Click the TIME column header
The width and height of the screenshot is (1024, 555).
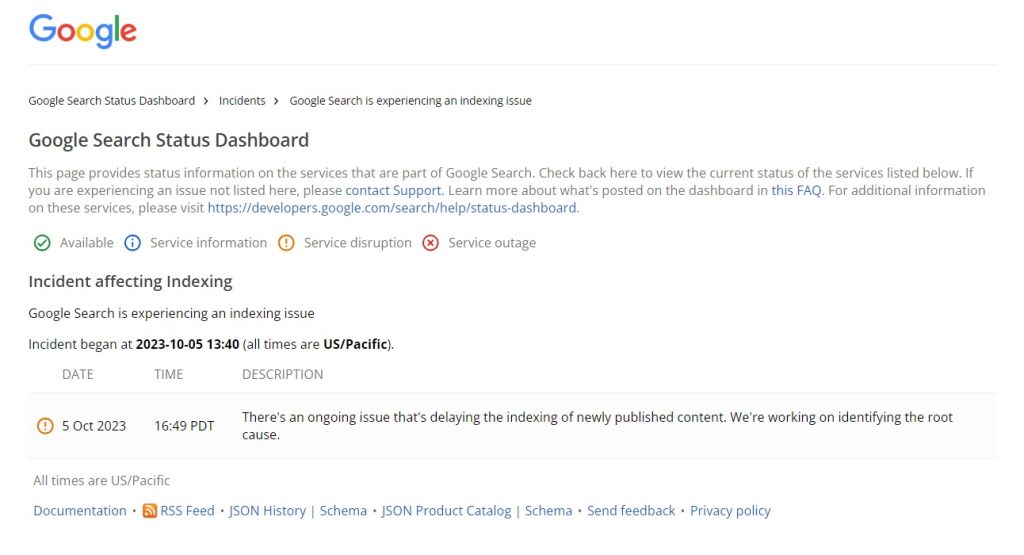tap(168, 374)
